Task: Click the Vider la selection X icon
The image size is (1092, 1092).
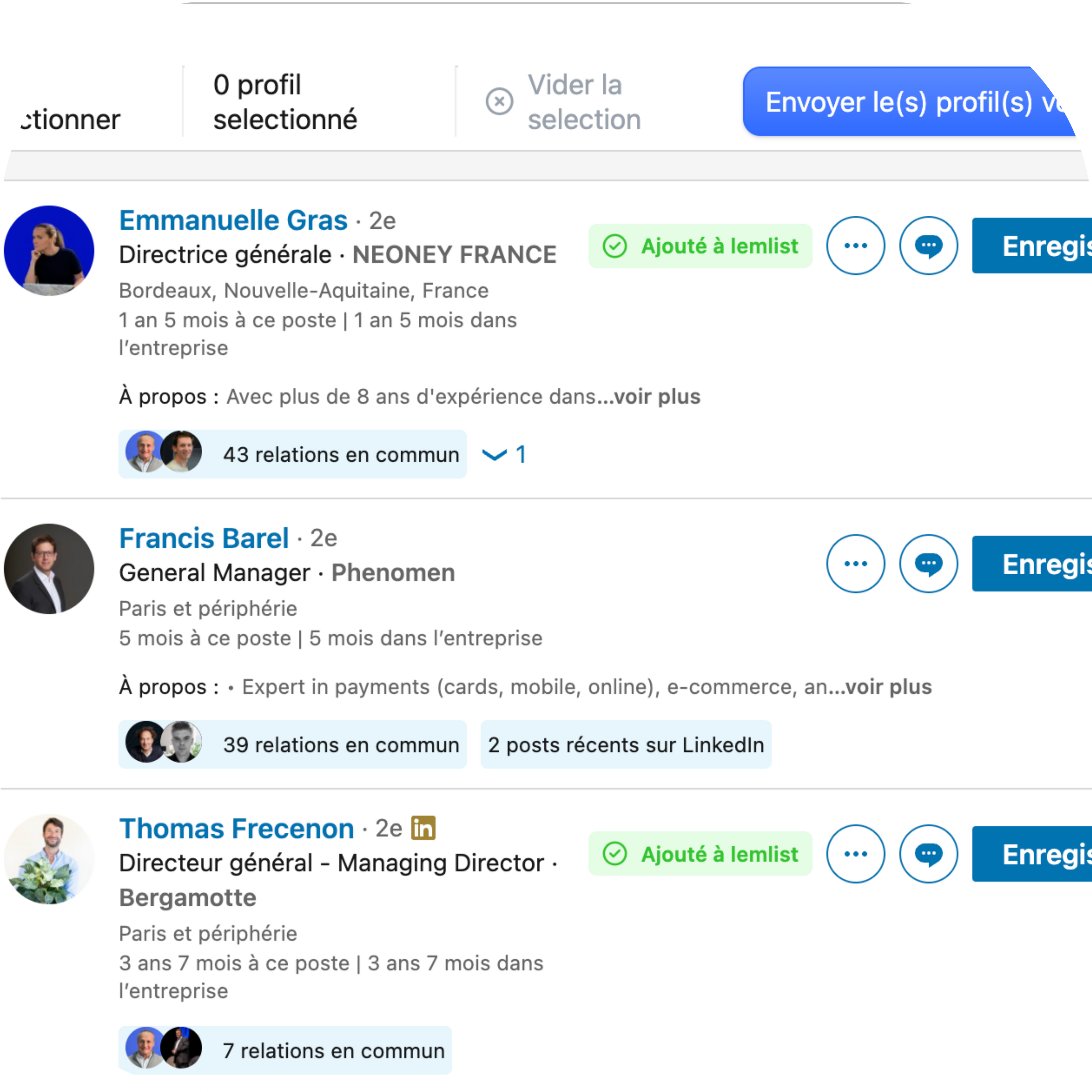Action: (499, 102)
